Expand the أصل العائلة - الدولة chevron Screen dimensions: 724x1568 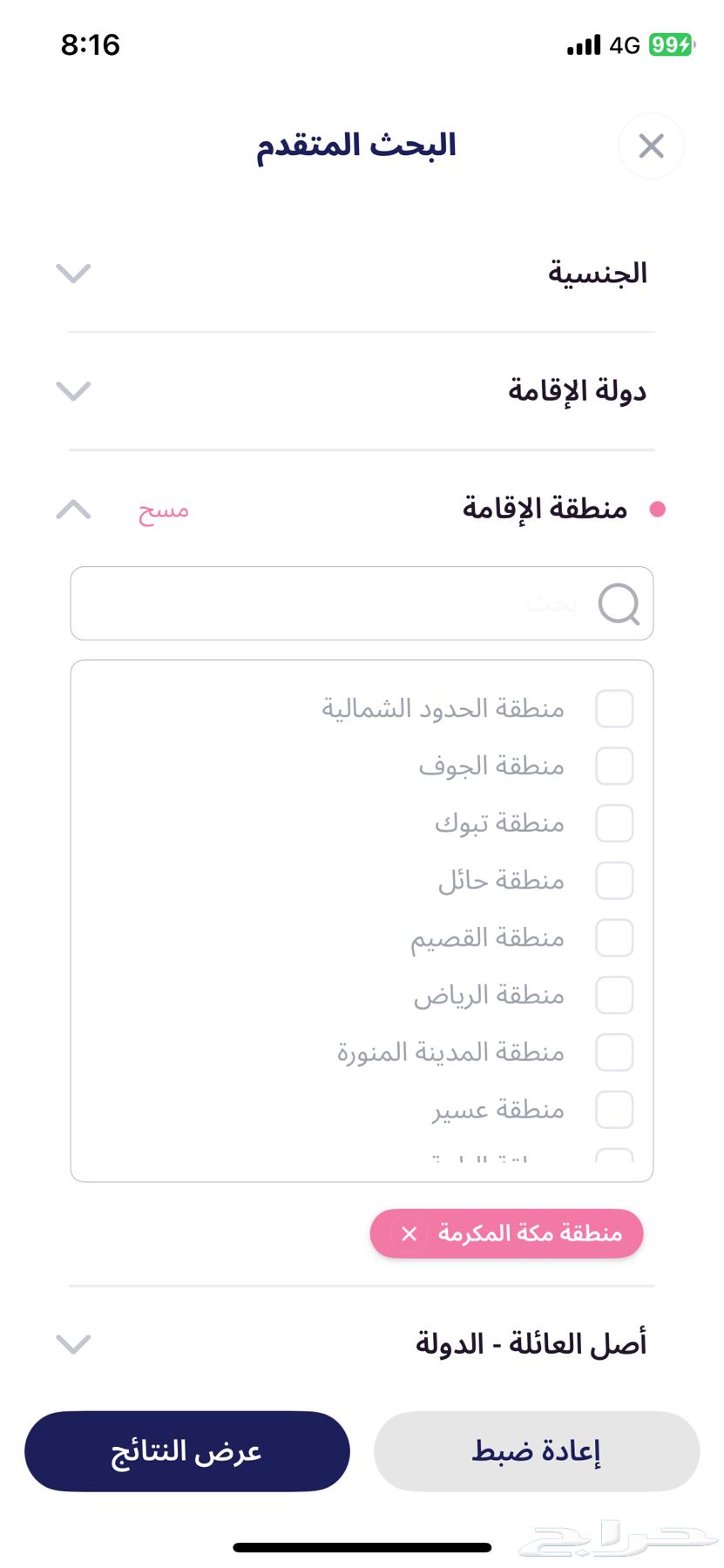(73, 1344)
